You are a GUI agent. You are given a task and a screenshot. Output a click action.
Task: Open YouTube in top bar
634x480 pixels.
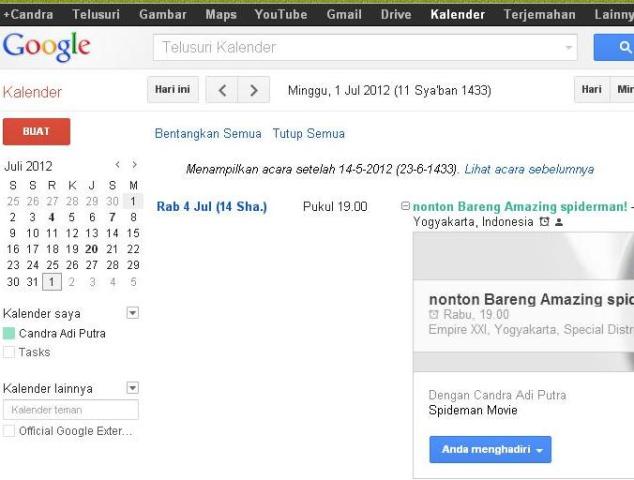coord(281,15)
